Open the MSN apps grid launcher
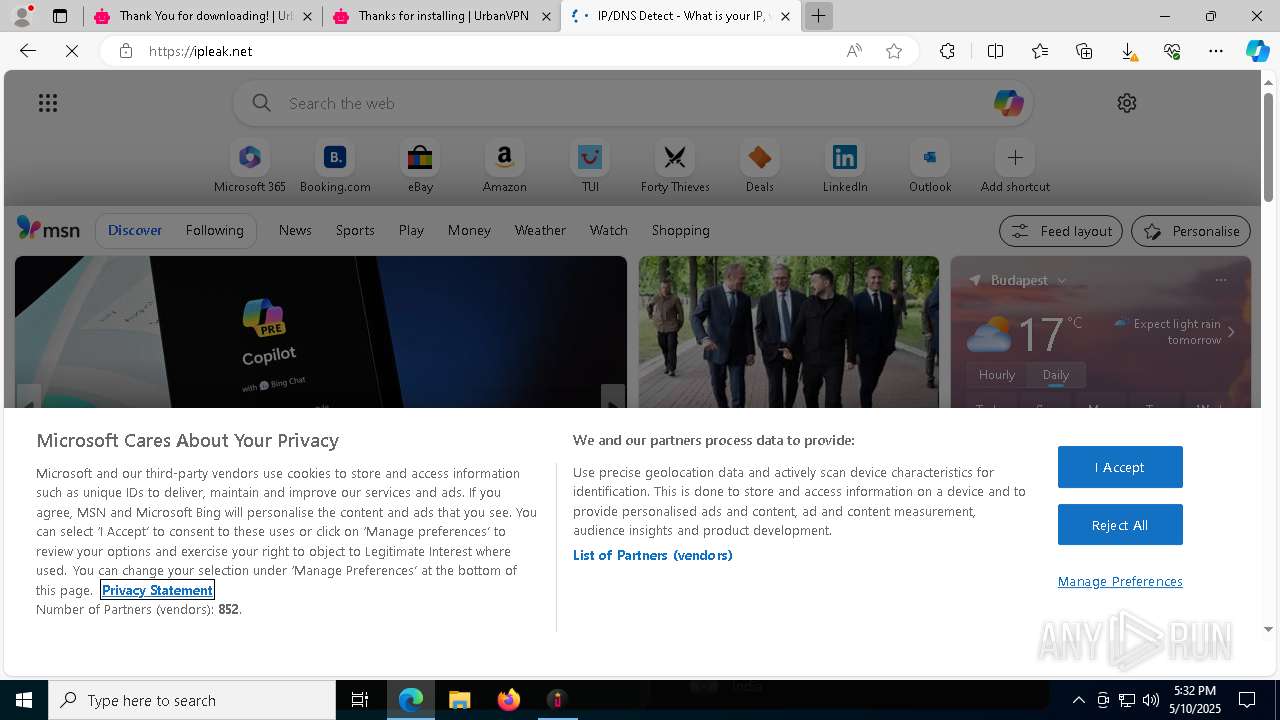This screenshot has height=720, width=1280. (48, 103)
